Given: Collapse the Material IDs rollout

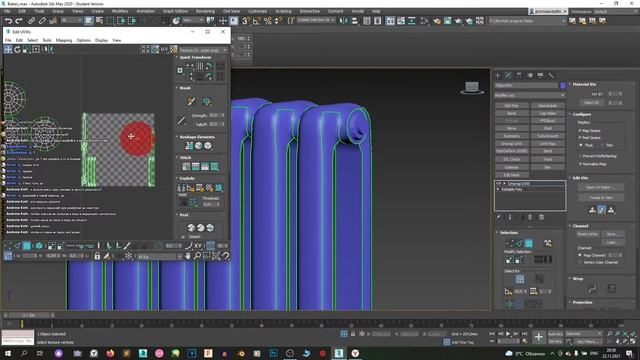Looking at the screenshot, I should 584,84.
